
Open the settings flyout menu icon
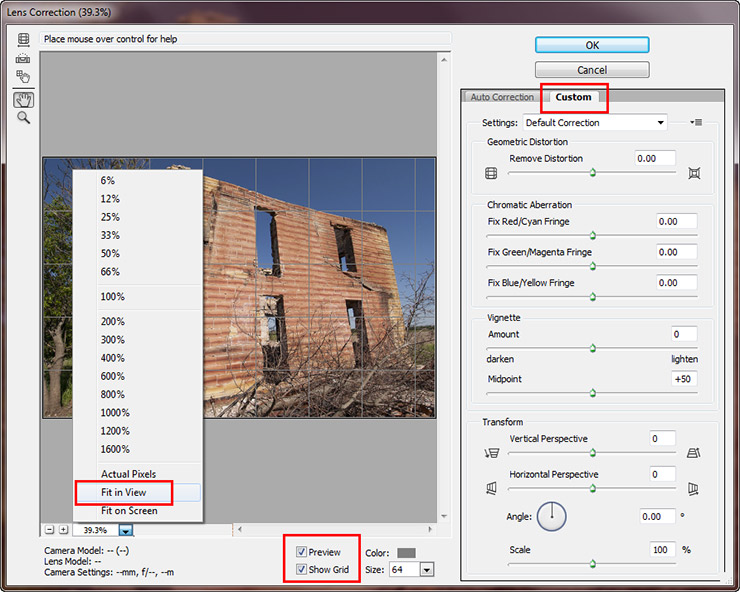696,122
